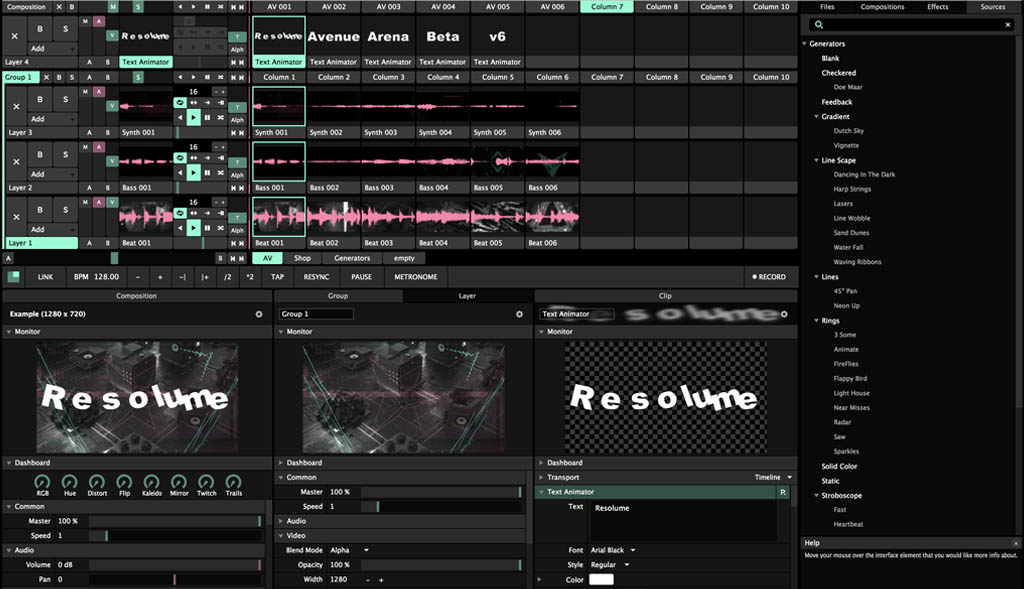This screenshot has height=589, width=1024.
Task: Open Layer 4 Add blend dropdown
Action: tap(52, 49)
